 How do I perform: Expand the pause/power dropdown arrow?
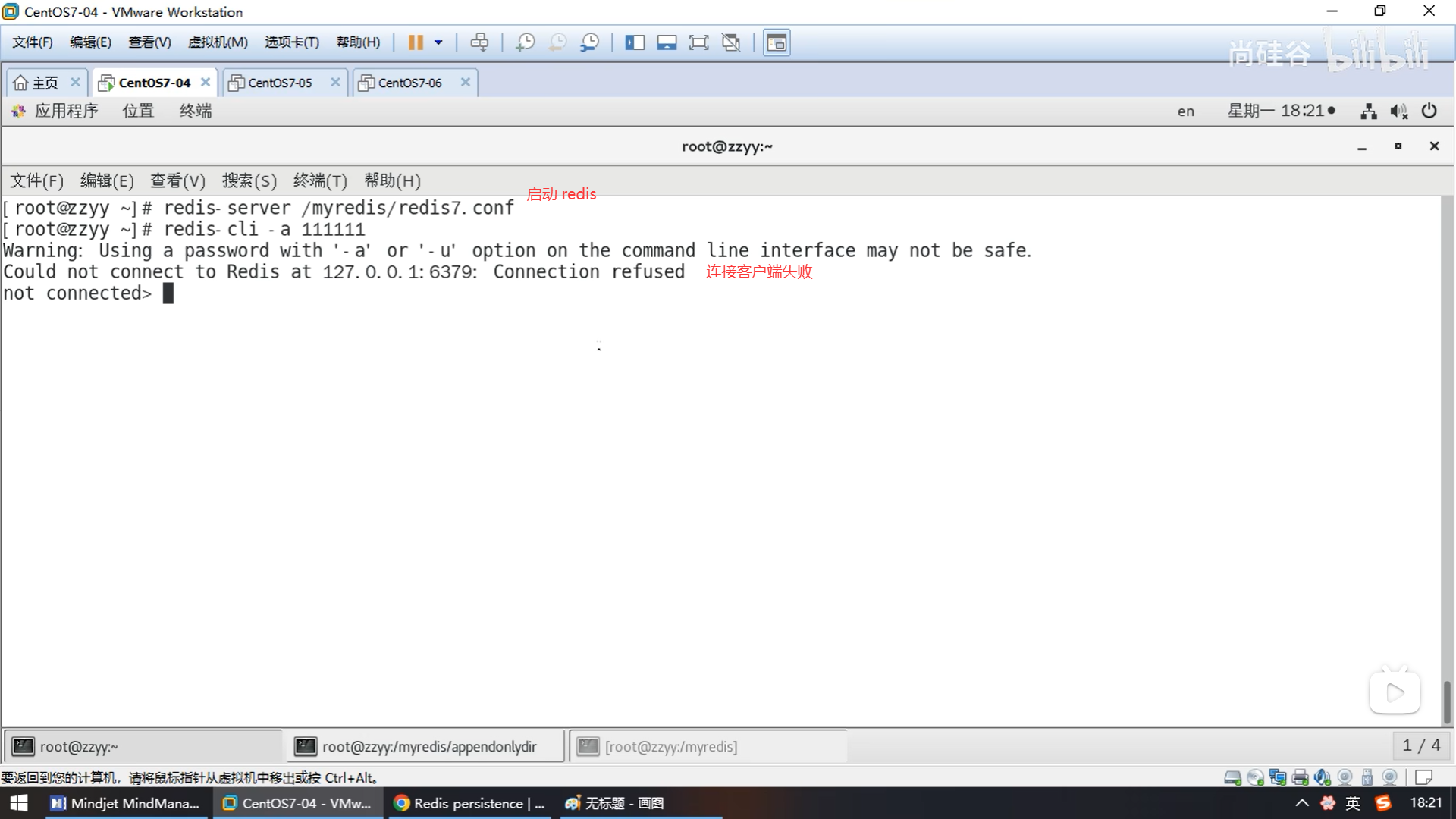click(438, 42)
